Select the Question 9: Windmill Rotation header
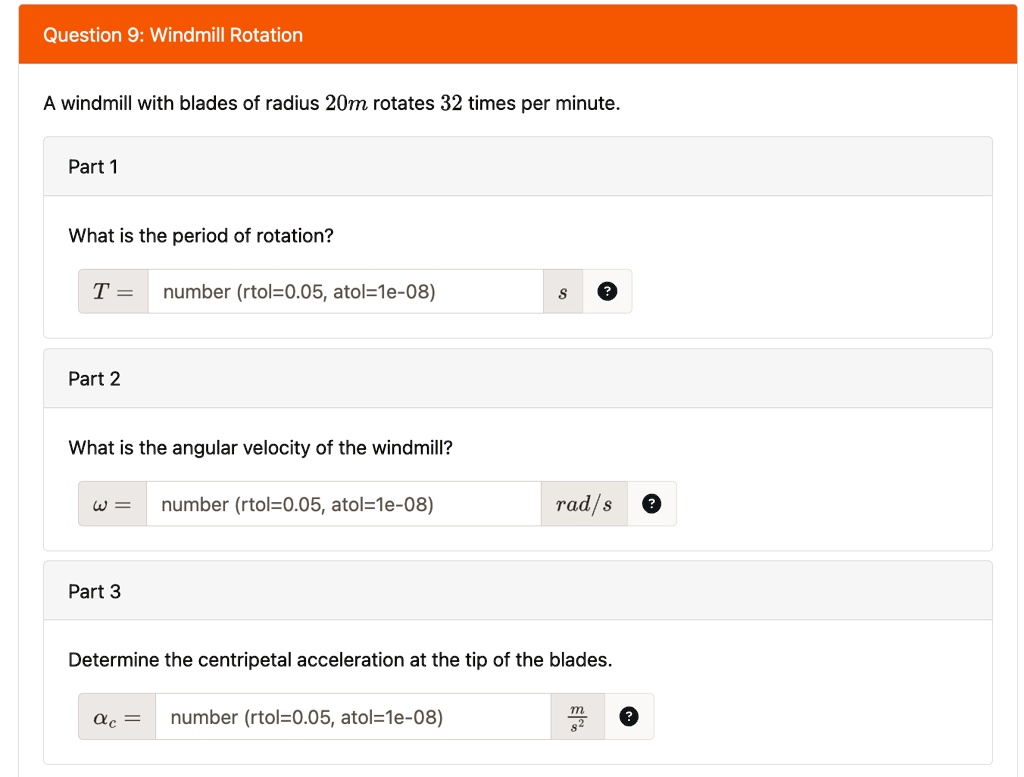1024x777 pixels. click(x=172, y=34)
